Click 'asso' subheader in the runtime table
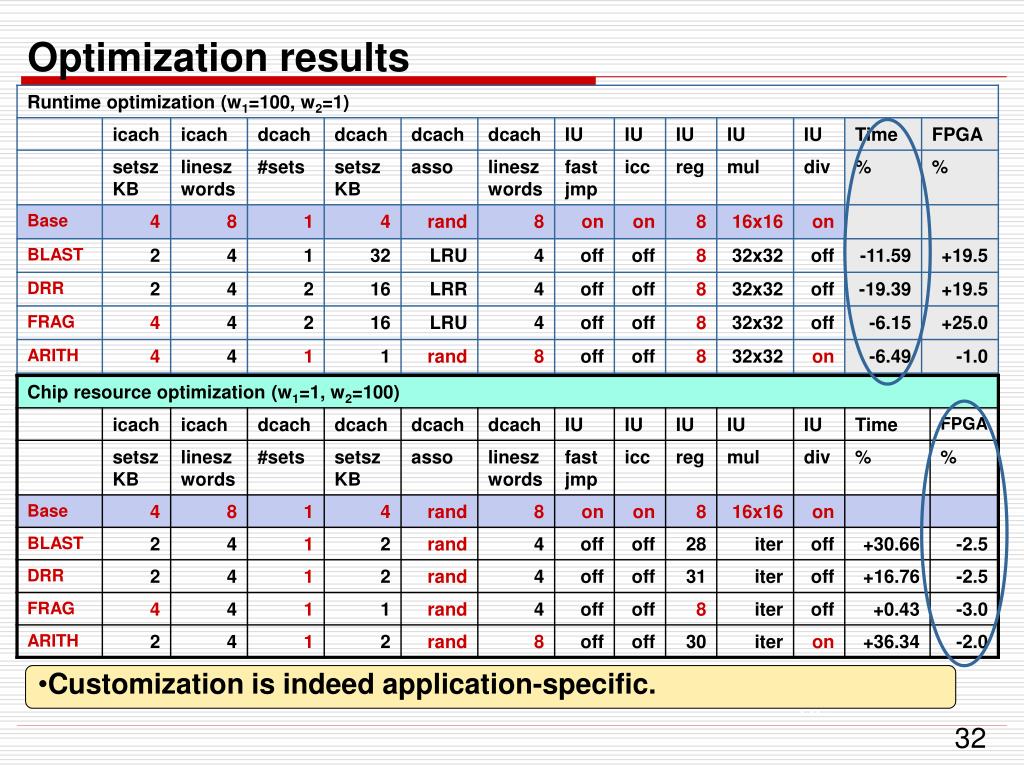This screenshot has height=768, width=1024. click(x=432, y=167)
